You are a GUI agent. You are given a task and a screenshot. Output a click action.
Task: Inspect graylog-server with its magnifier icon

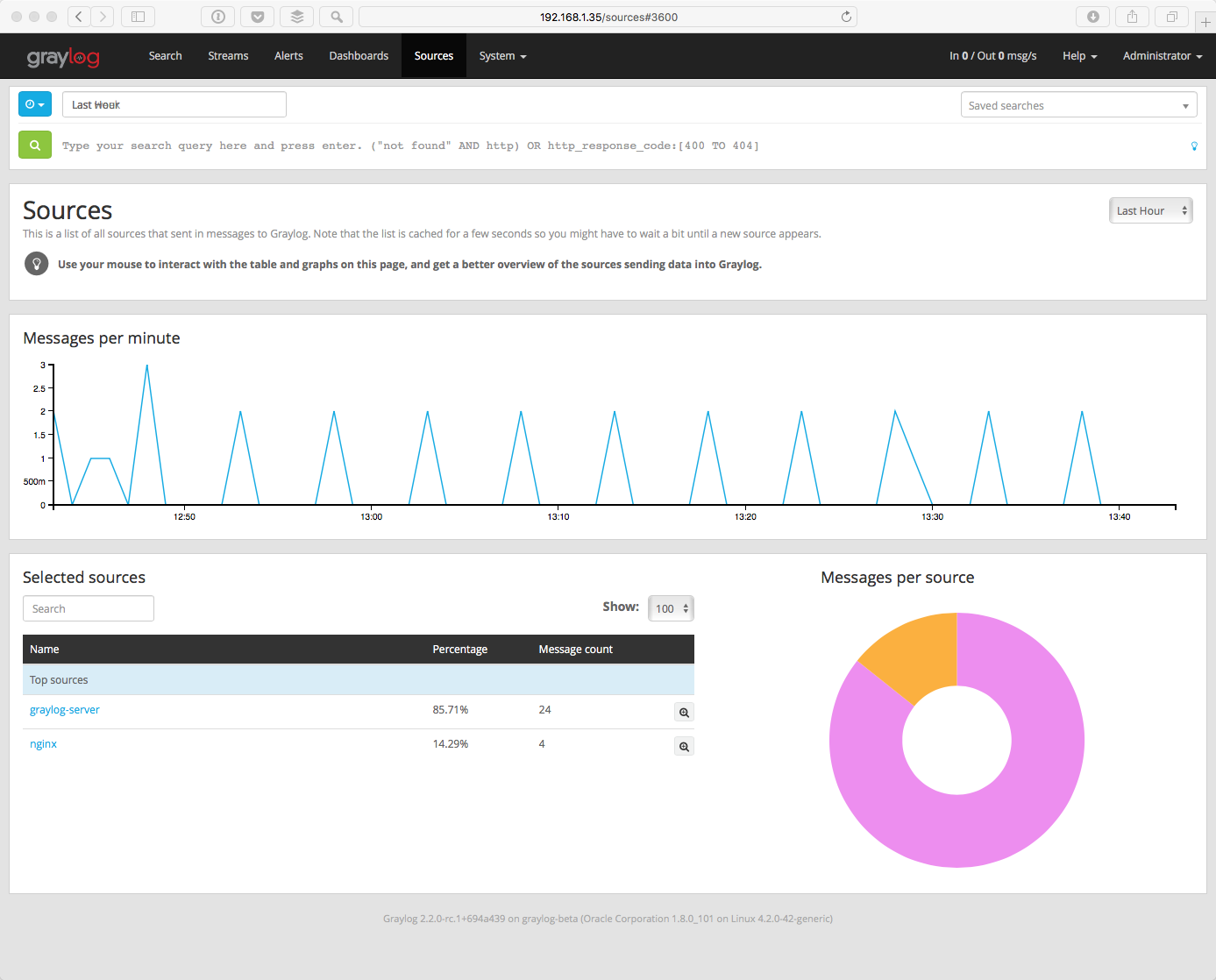(x=684, y=713)
